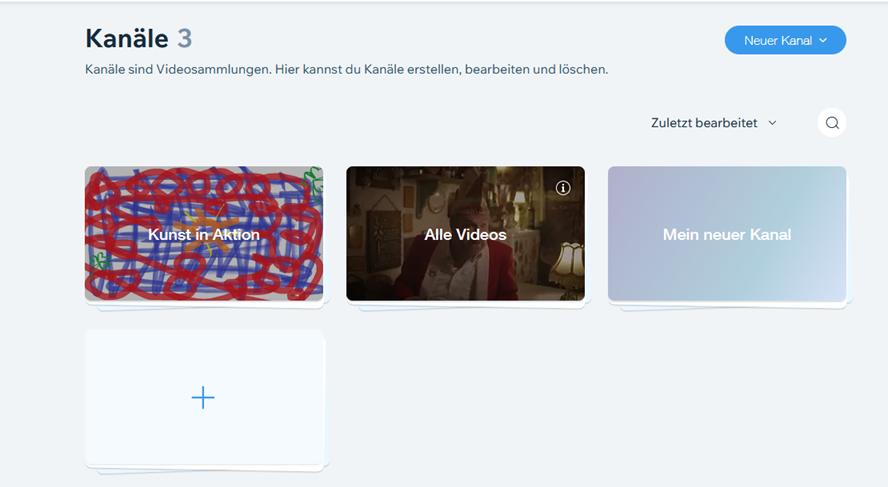Click the search magnifier icon
This screenshot has width=888, height=487.
pyautogui.click(x=832, y=123)
